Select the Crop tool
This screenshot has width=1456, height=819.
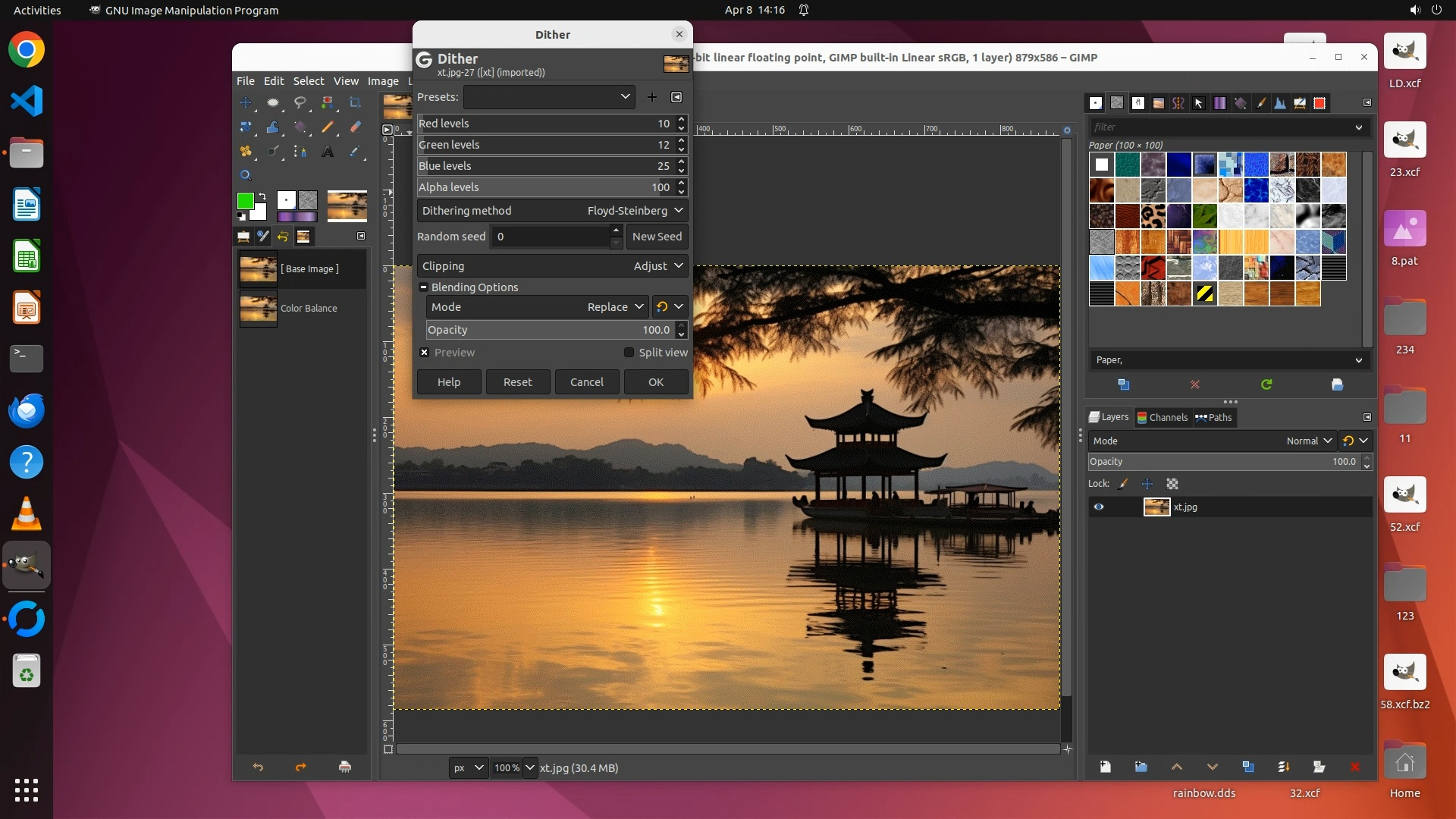tap(355, 102)
